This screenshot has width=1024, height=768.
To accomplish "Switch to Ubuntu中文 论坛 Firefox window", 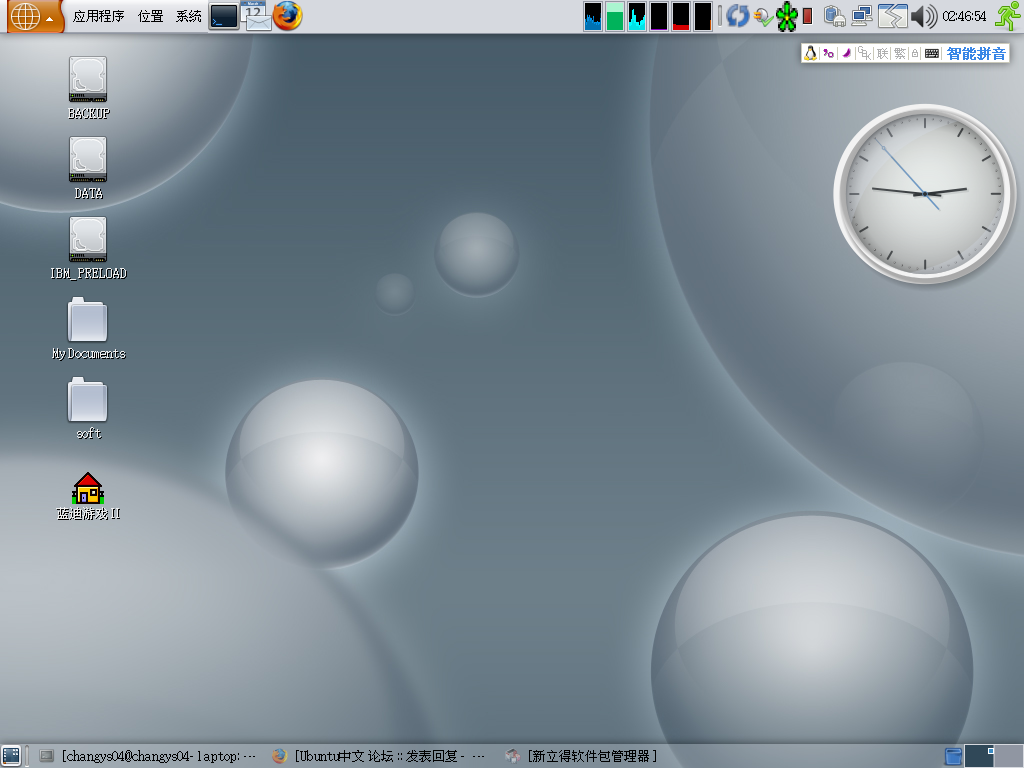I will click(x=379, y=756).
